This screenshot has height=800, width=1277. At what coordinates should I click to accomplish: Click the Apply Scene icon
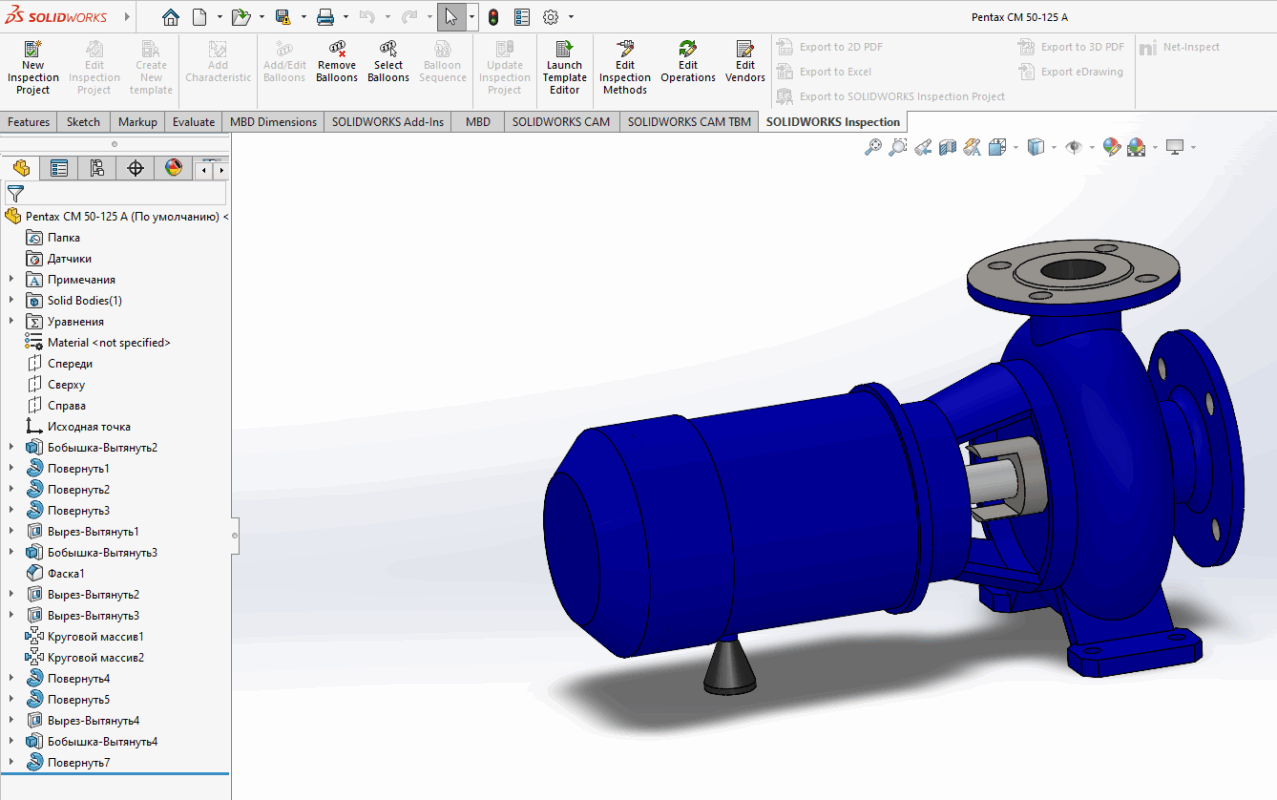[x=1136, y=147]
